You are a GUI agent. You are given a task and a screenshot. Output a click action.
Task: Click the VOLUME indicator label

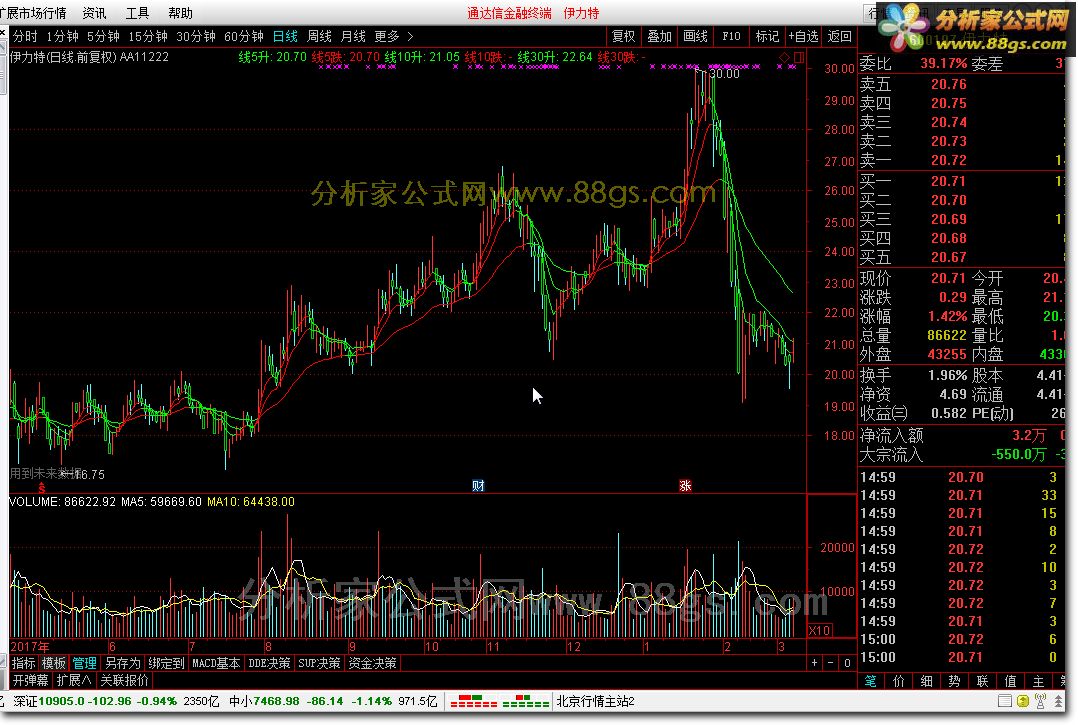pos(34,502)
